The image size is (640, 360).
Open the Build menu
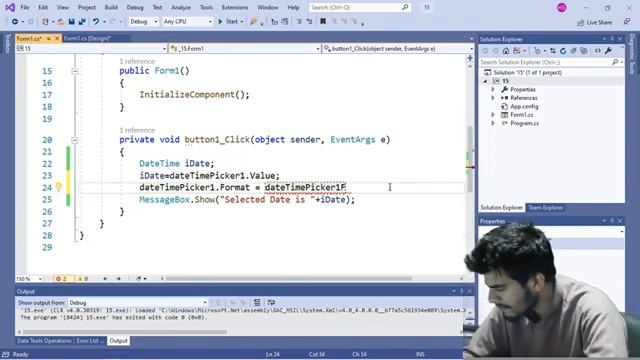coord(111,7)
